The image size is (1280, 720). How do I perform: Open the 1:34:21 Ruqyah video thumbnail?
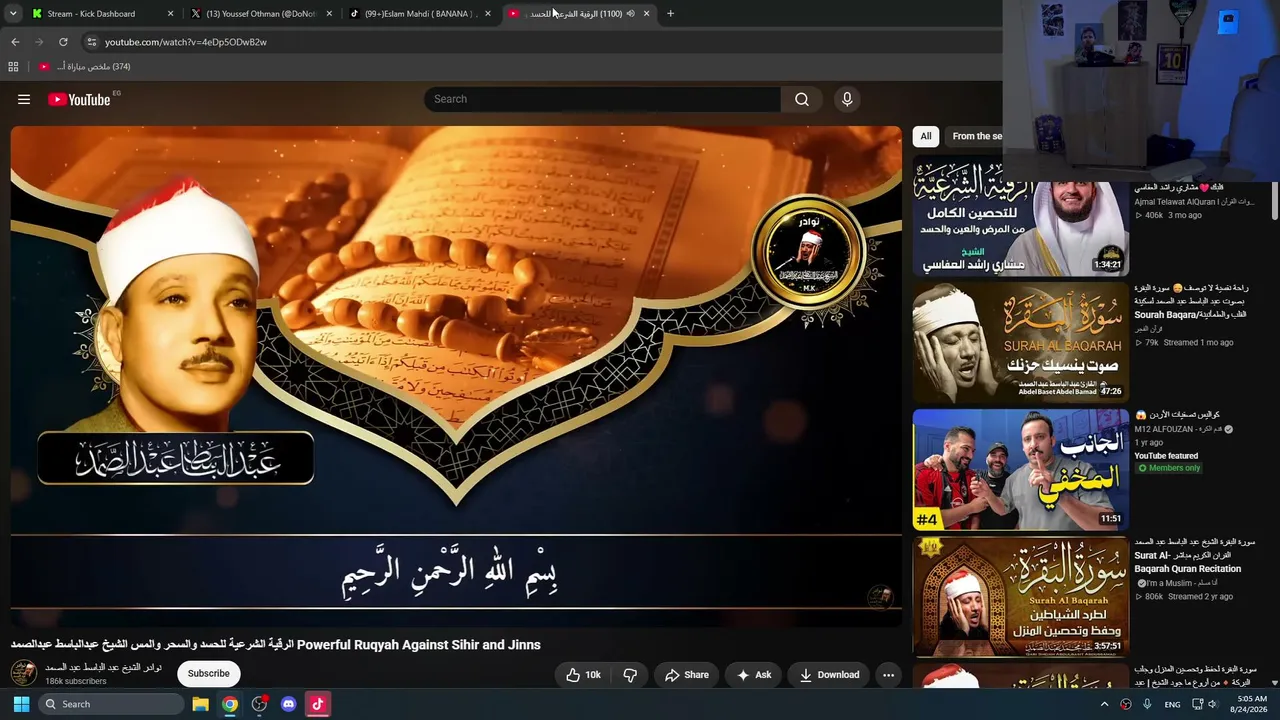1020,215
